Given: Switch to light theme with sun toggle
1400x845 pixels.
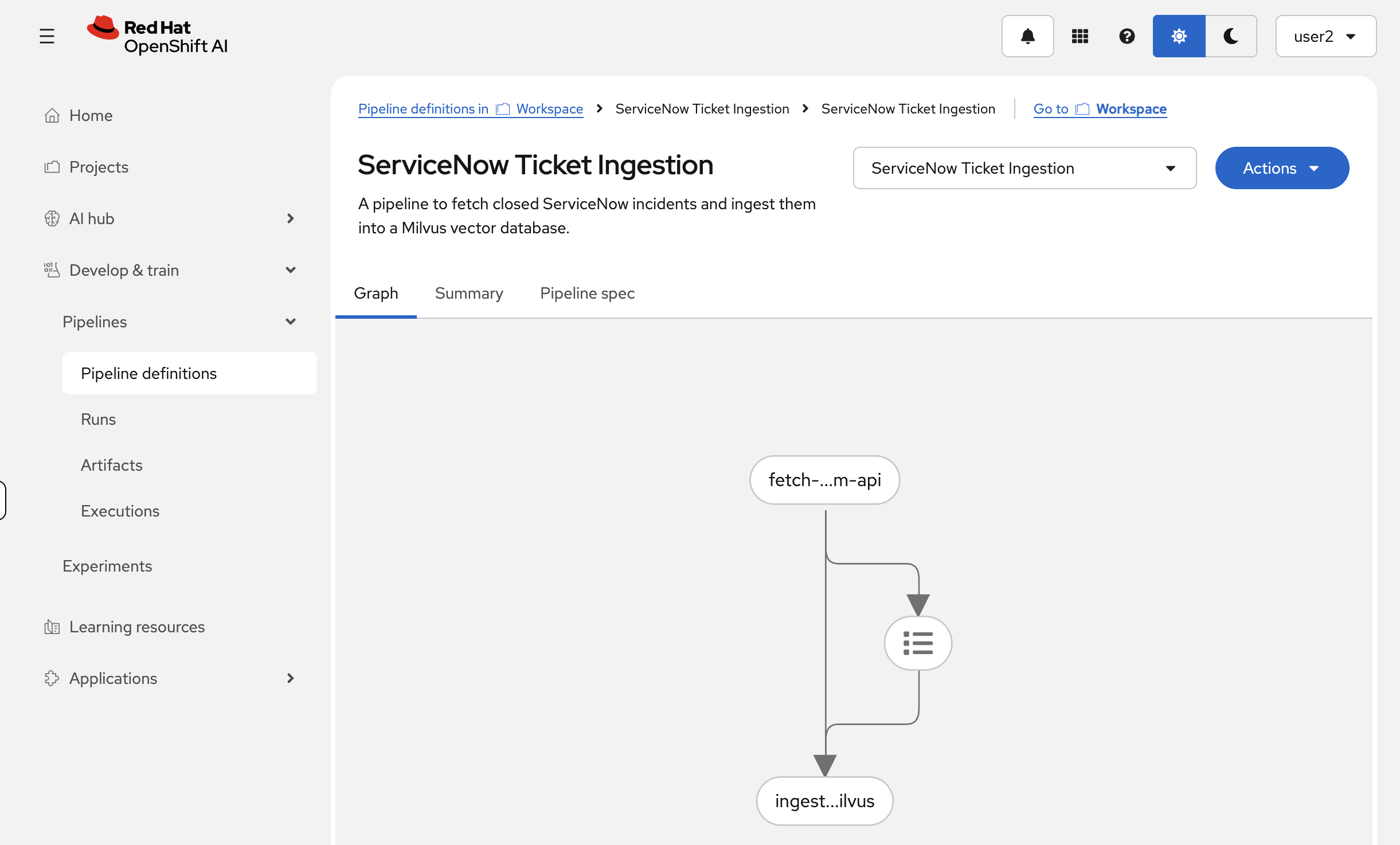Looking at the screenshot, I should coord(1178,36).
